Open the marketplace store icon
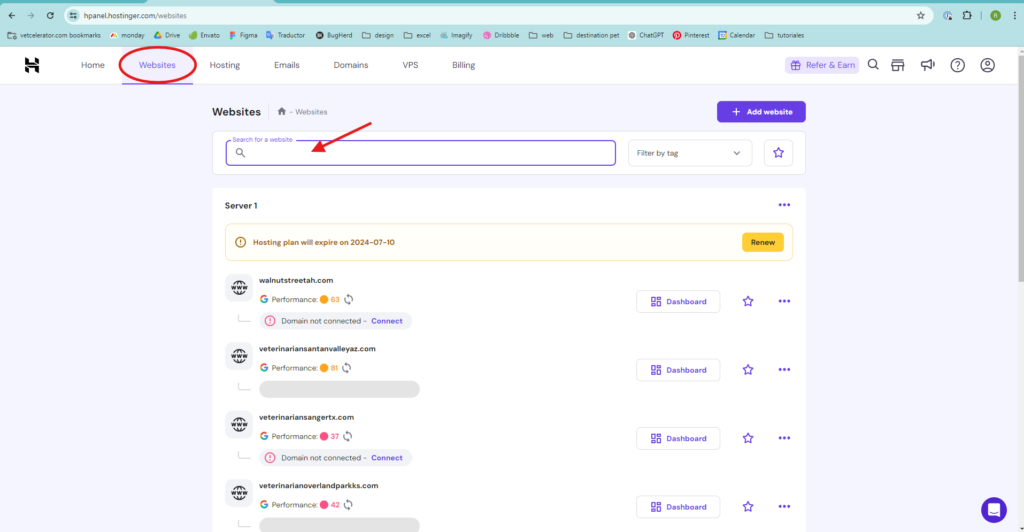This screenshot has width=1024, height=532. pyautogui.click(x=898, y=65)
